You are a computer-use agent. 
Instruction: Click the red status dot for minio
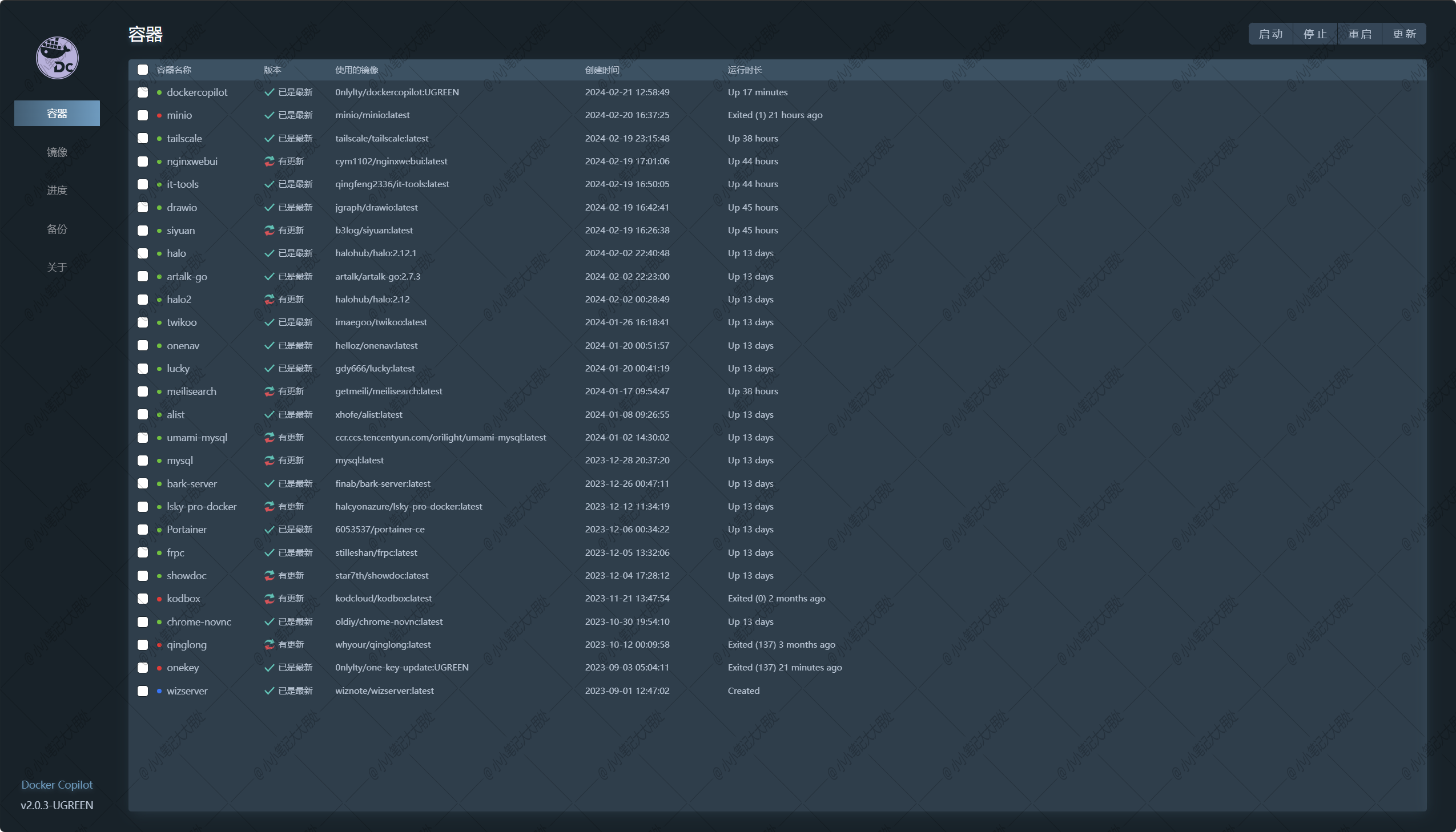coord(159,115)
